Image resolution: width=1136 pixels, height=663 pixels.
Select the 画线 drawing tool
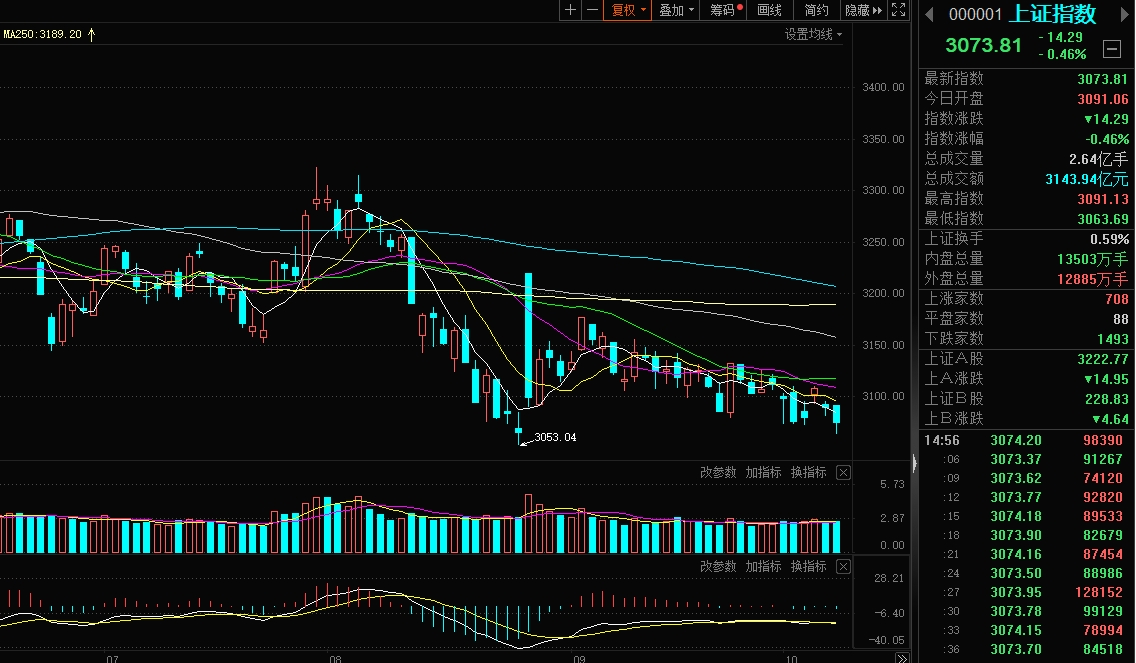point(769,10)
